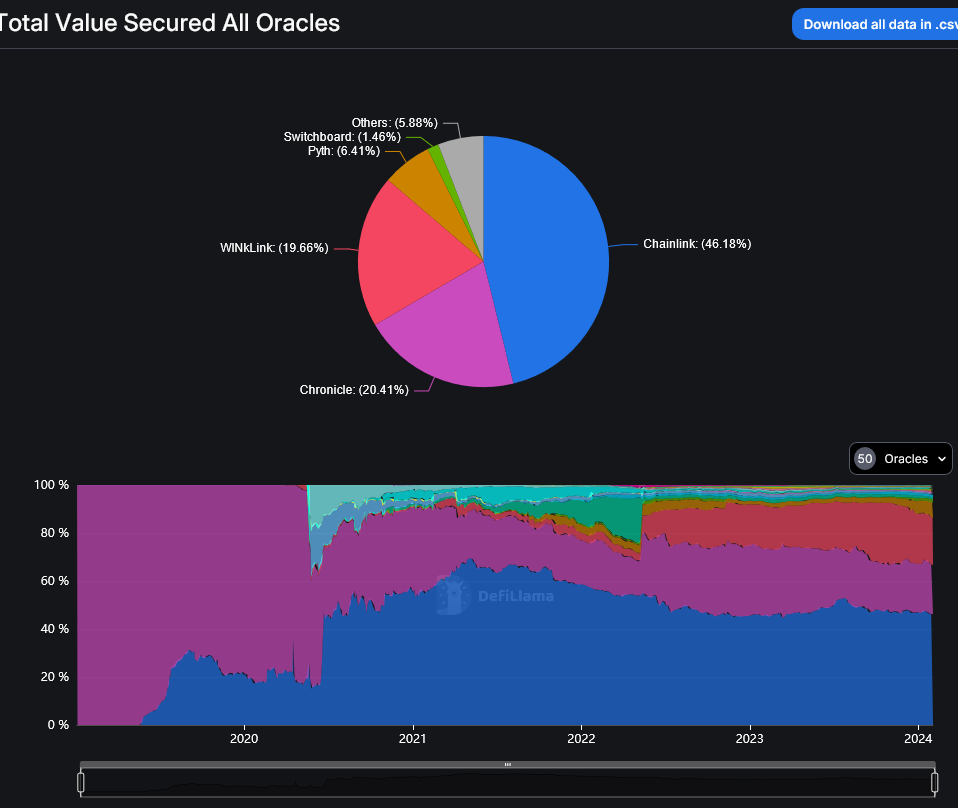The height and width of the screenshot is (808, 958).
Task: Click the Switchboard (1.46%) label
Action: [342, 136]
